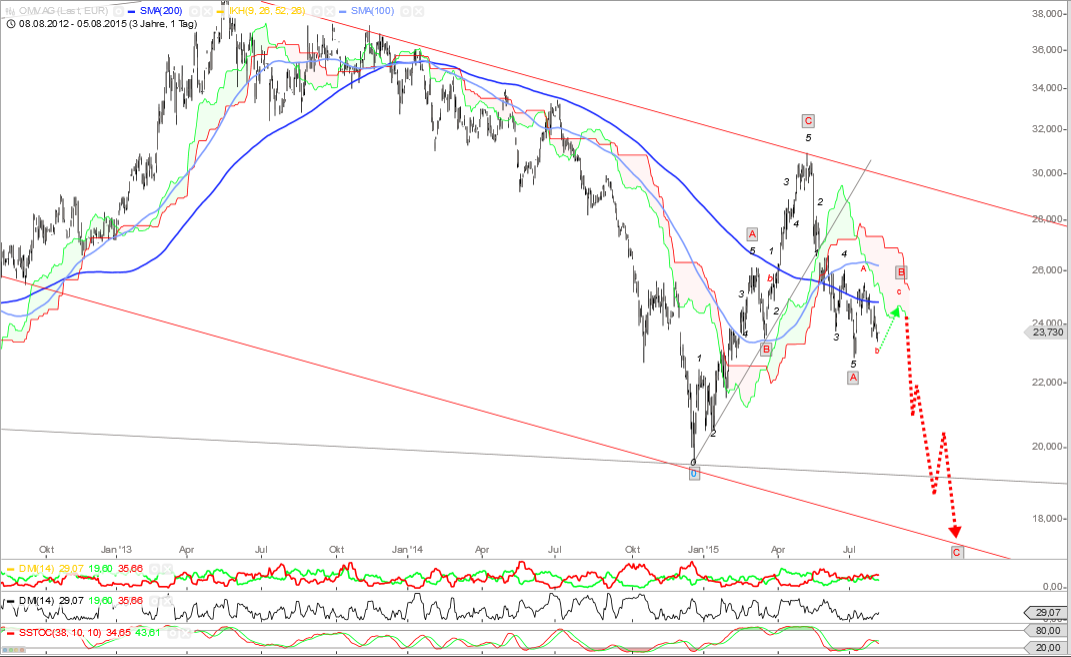Select the blue 0 wave label at the low
1071x657 pixels.
(x=694, y=474)
